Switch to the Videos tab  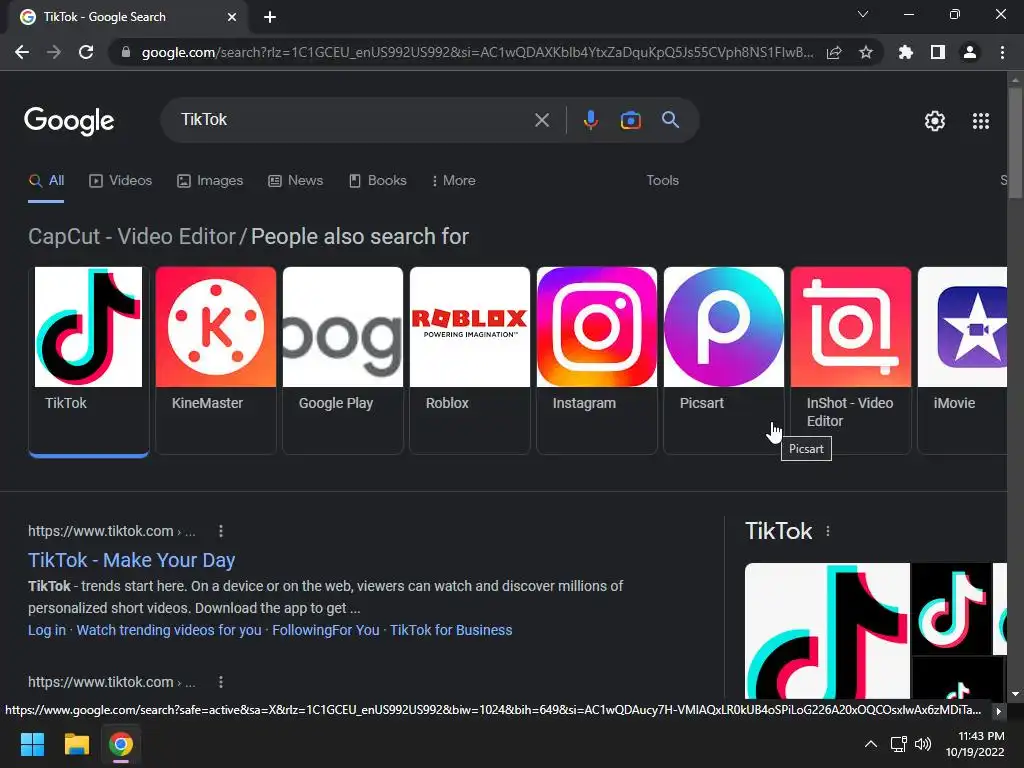point(120,181)
